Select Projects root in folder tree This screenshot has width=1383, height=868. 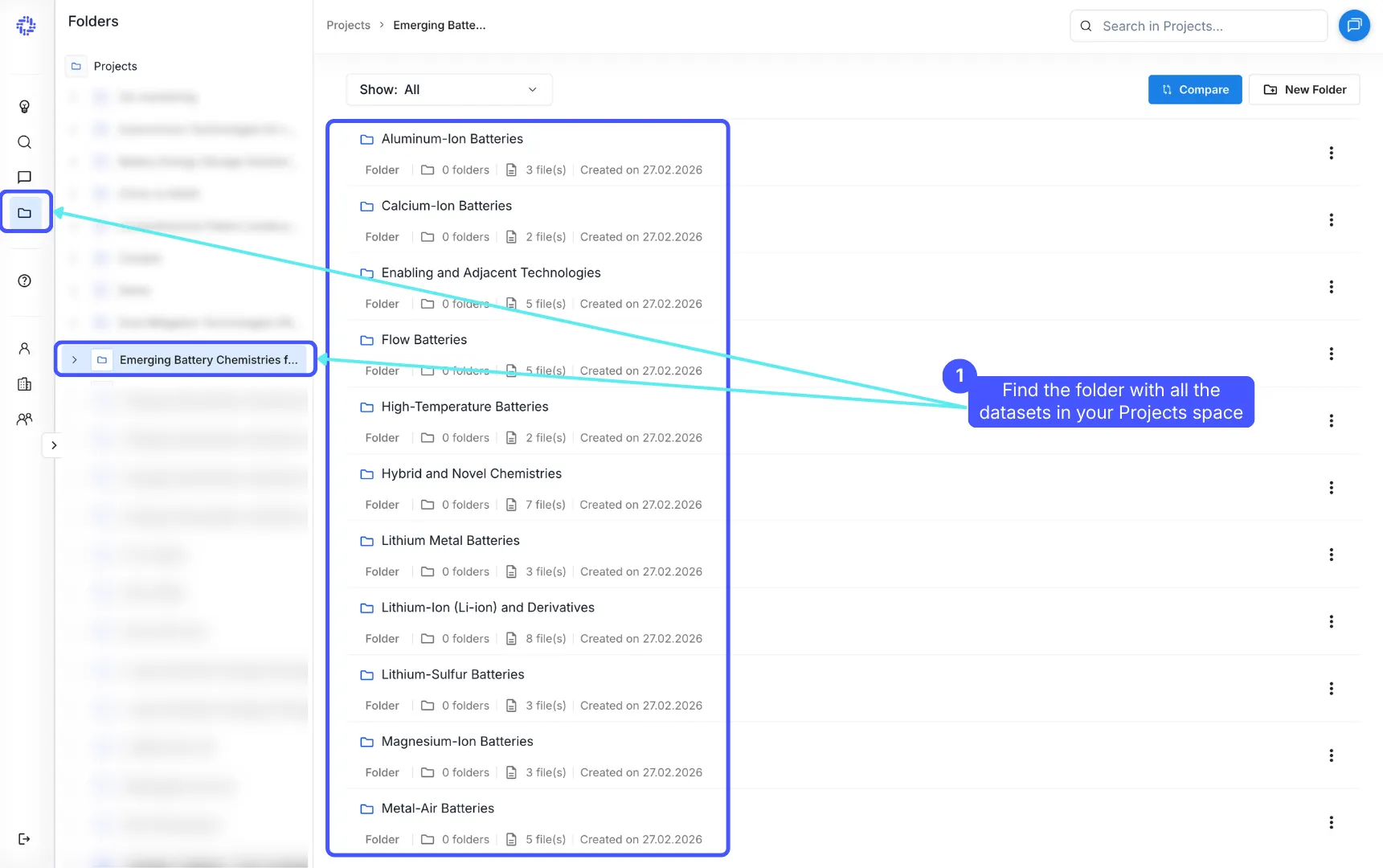115,66
